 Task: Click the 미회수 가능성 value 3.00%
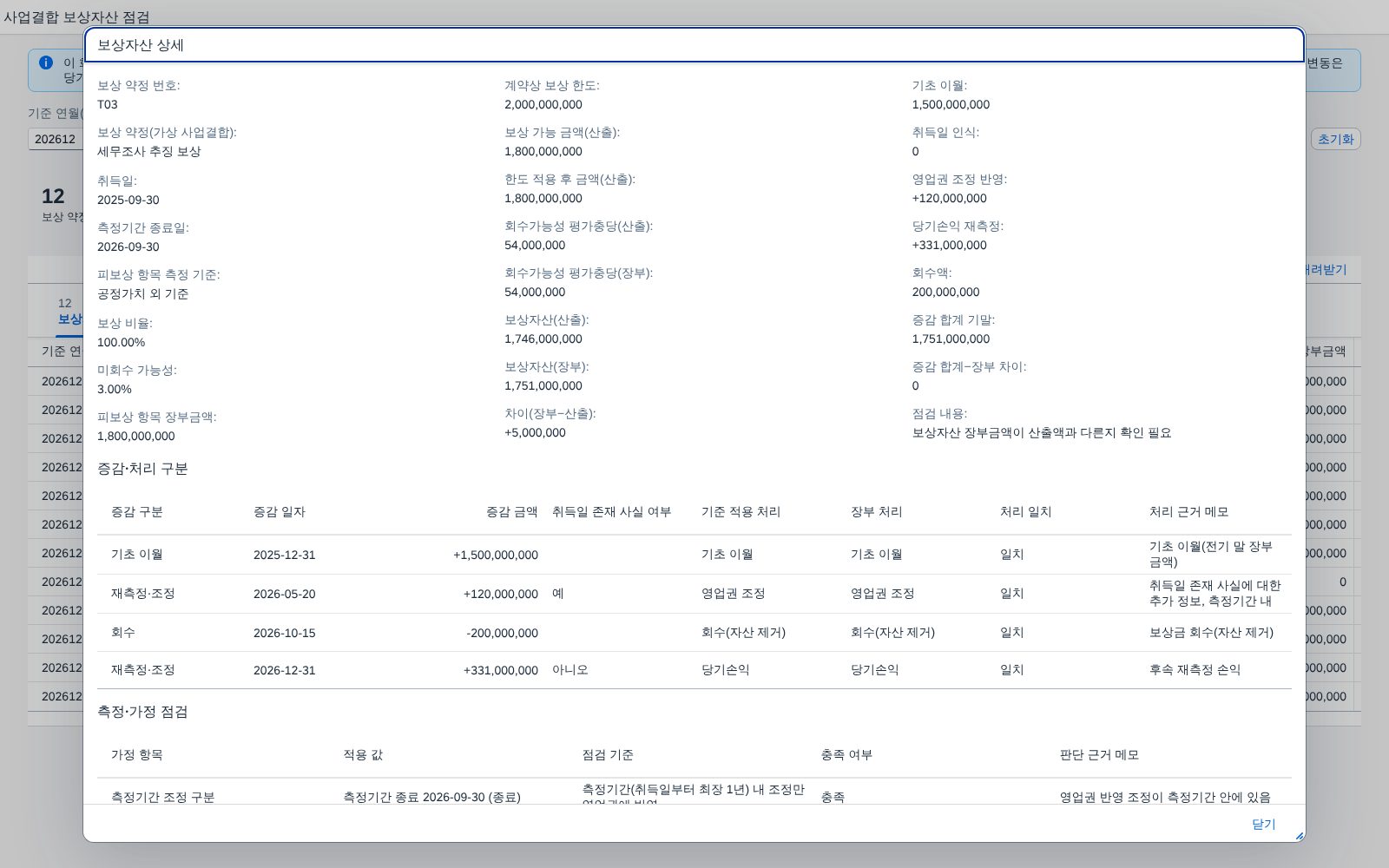[115, 389]
